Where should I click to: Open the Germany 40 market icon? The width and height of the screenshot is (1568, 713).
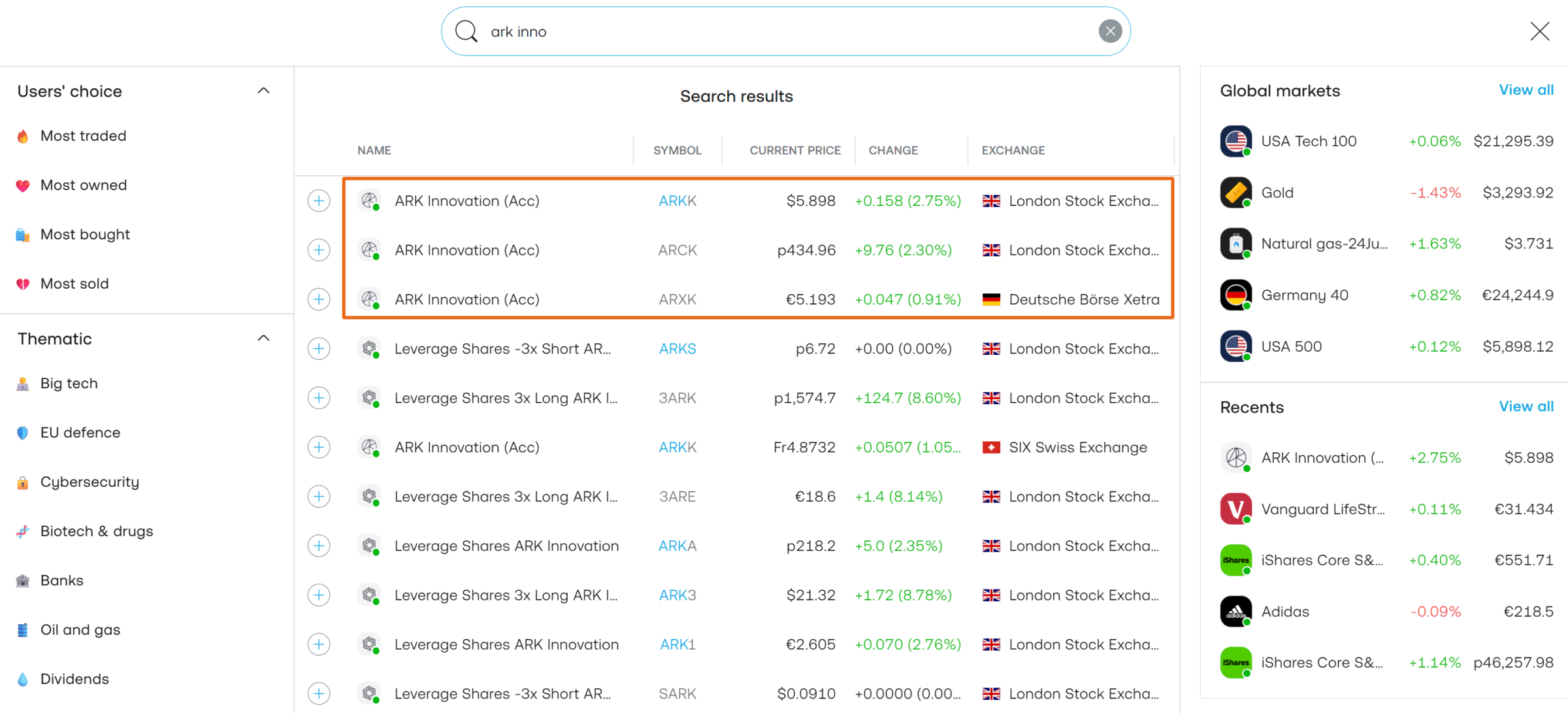click(x=1236, y=295)
